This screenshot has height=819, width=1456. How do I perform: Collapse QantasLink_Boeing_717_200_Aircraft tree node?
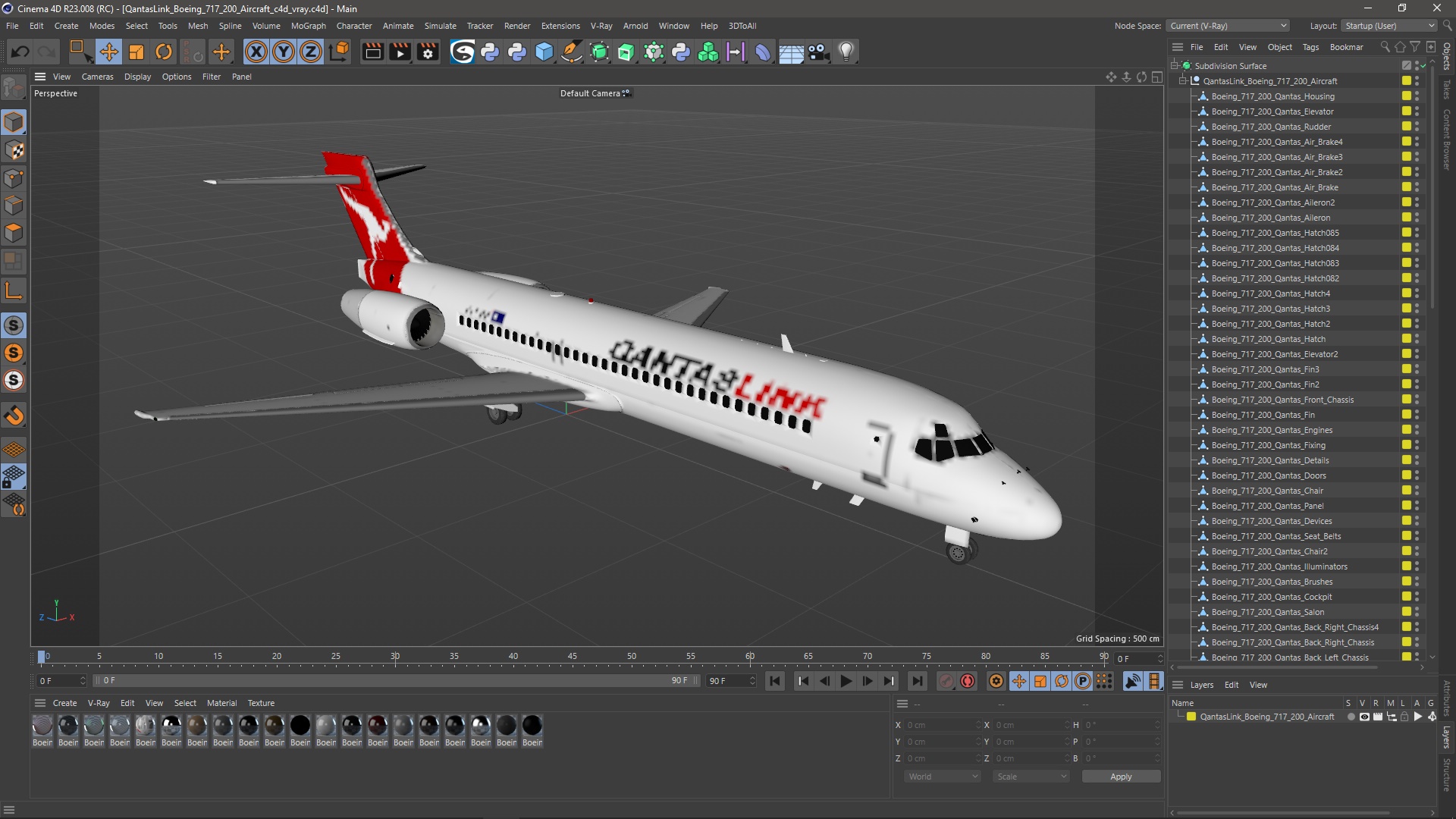(x=1182, y=81)
